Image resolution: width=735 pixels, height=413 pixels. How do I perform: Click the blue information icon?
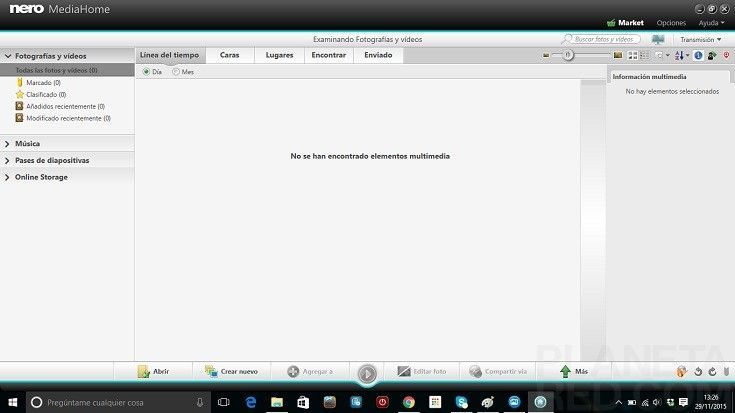coord(698,55)
